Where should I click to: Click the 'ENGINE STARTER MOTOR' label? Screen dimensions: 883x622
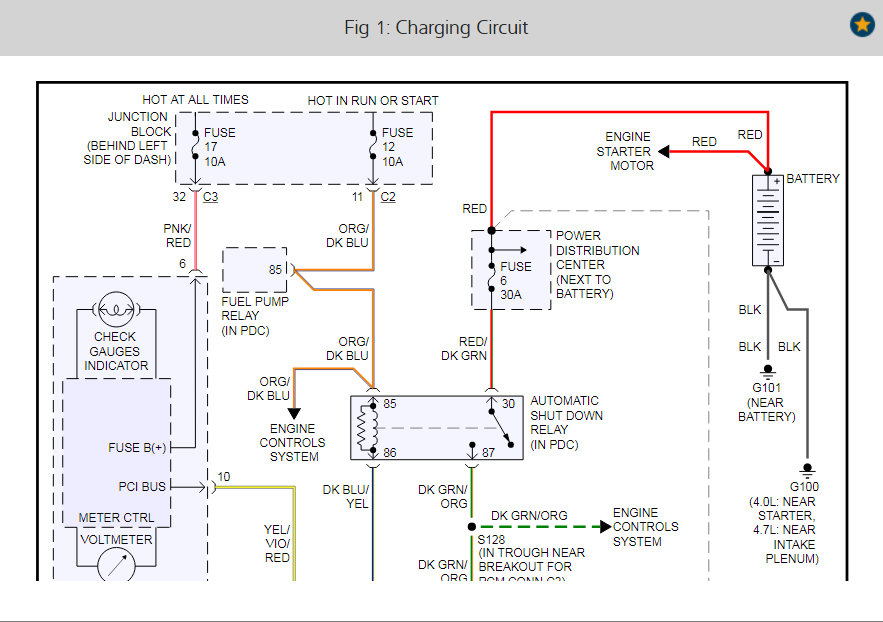[625, 151]
